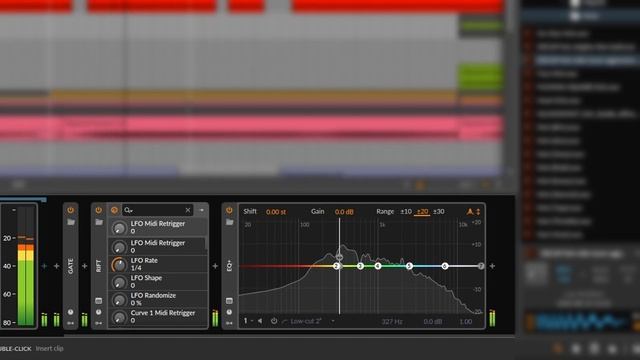The image size is (640, 360).
Task: Select EQ band node 6
Action: pyautogui.click(x=445, y=266)
